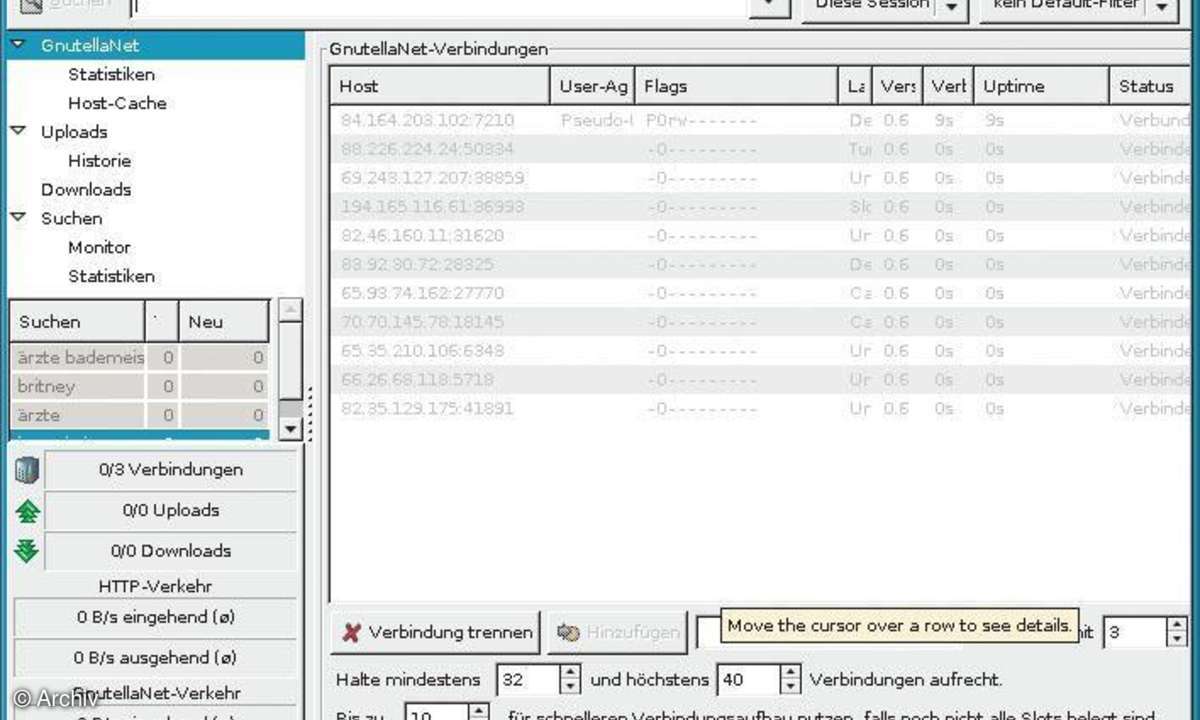
Task: Sort connections by Host column
Action: (440, 86)
